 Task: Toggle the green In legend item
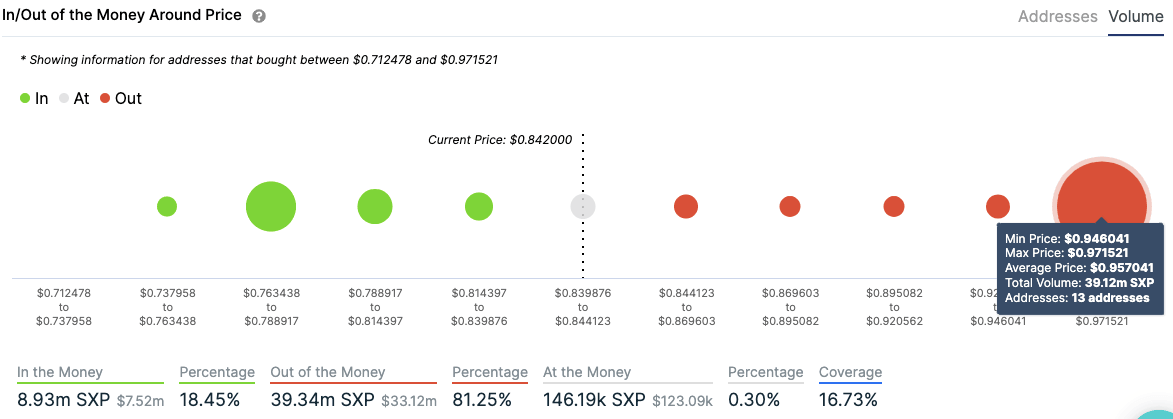coord(33,99)
